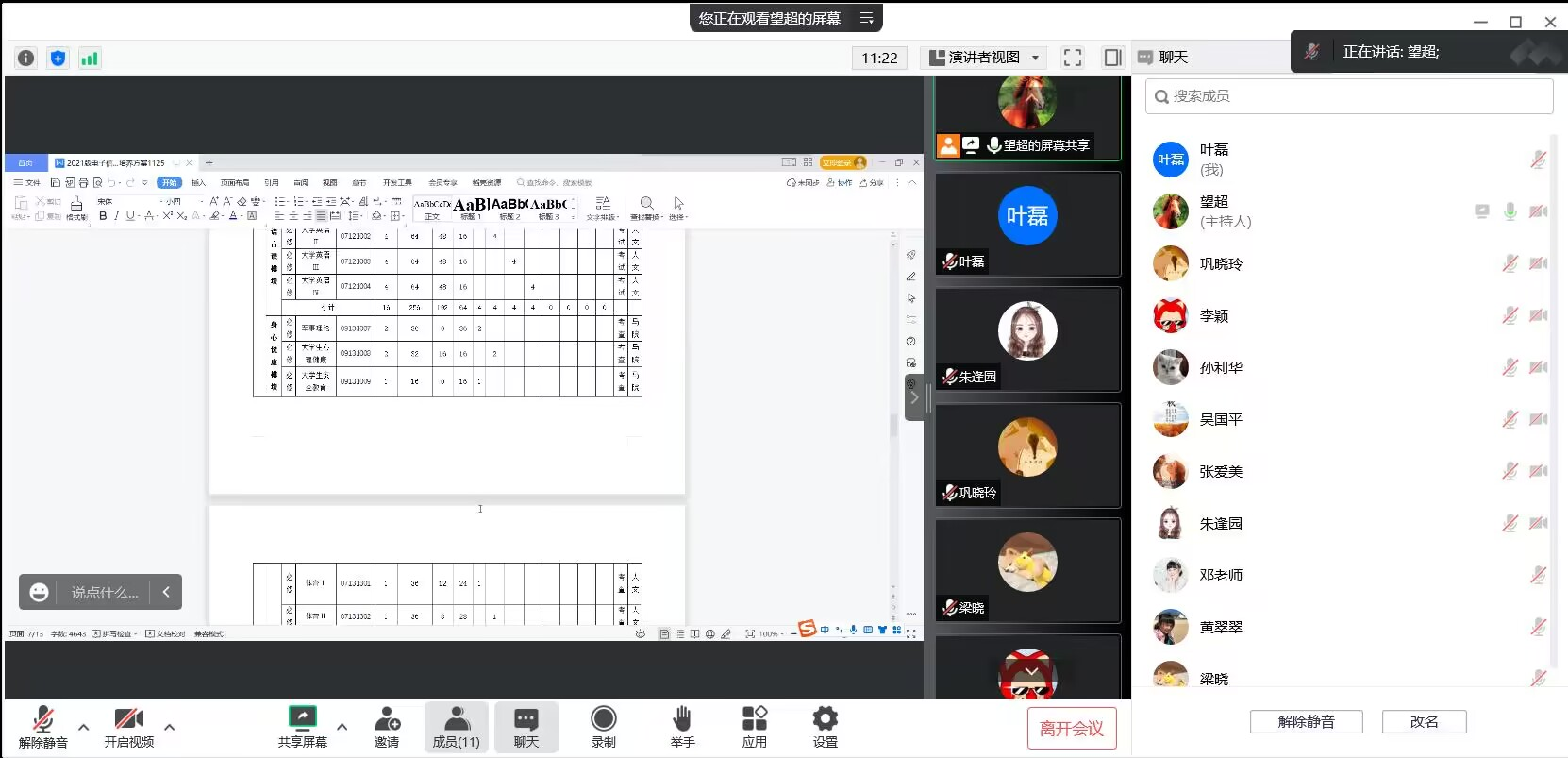Click the 选择 cursor tool in WPS
Screen dimensions: 1568x758
(x=678, y=209)
